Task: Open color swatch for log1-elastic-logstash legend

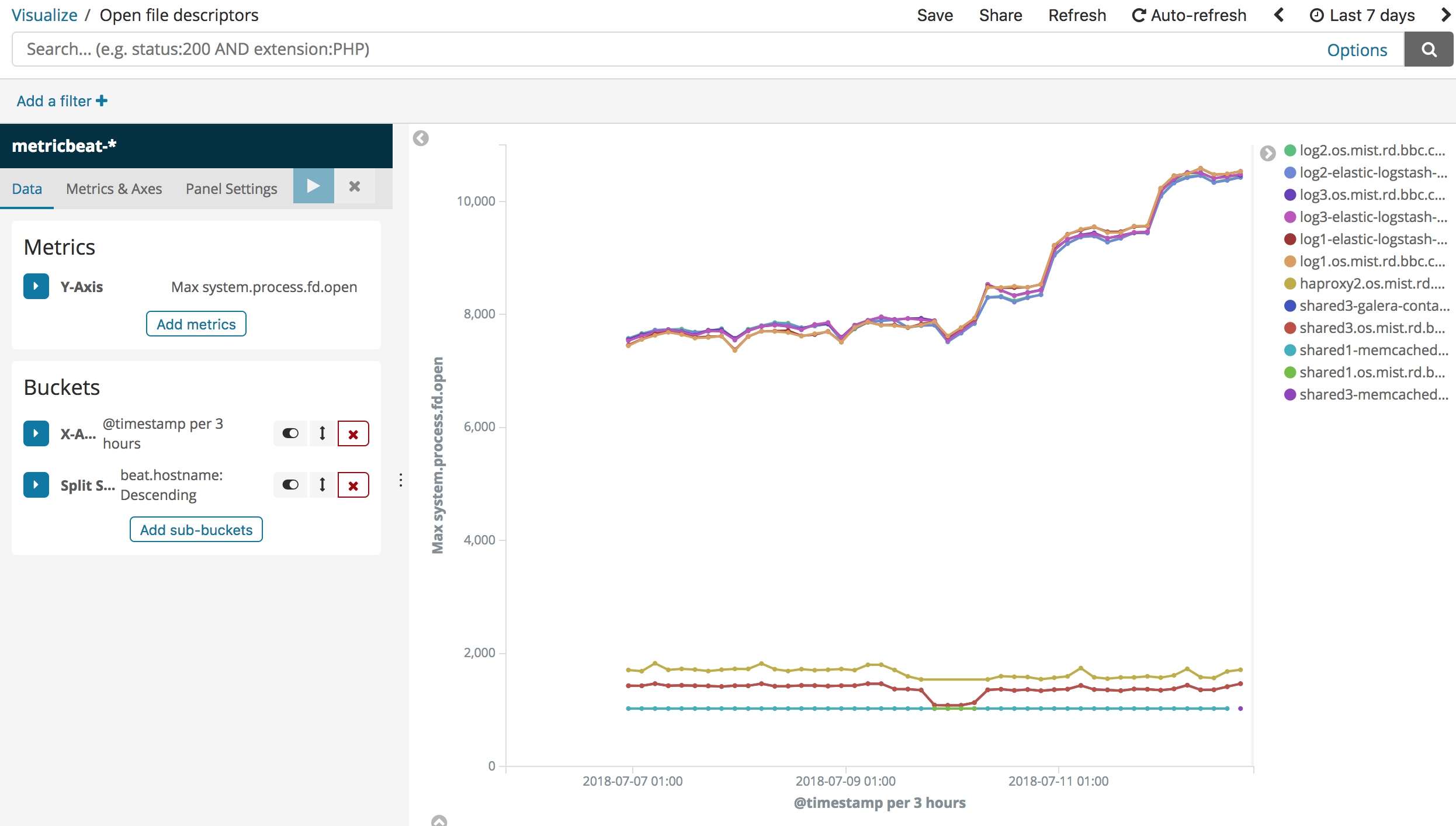Action: (x=1290, y=240)
